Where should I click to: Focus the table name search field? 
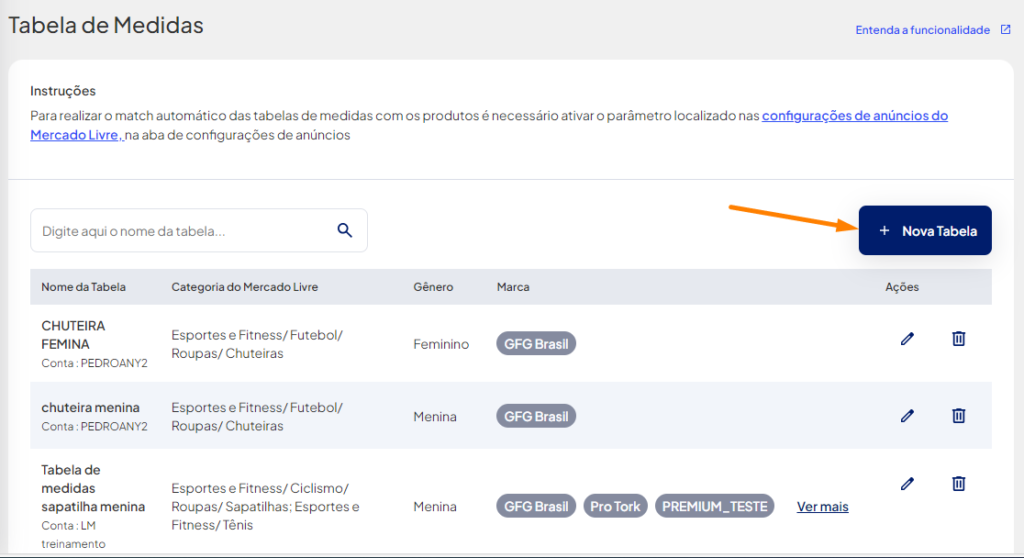199,231
